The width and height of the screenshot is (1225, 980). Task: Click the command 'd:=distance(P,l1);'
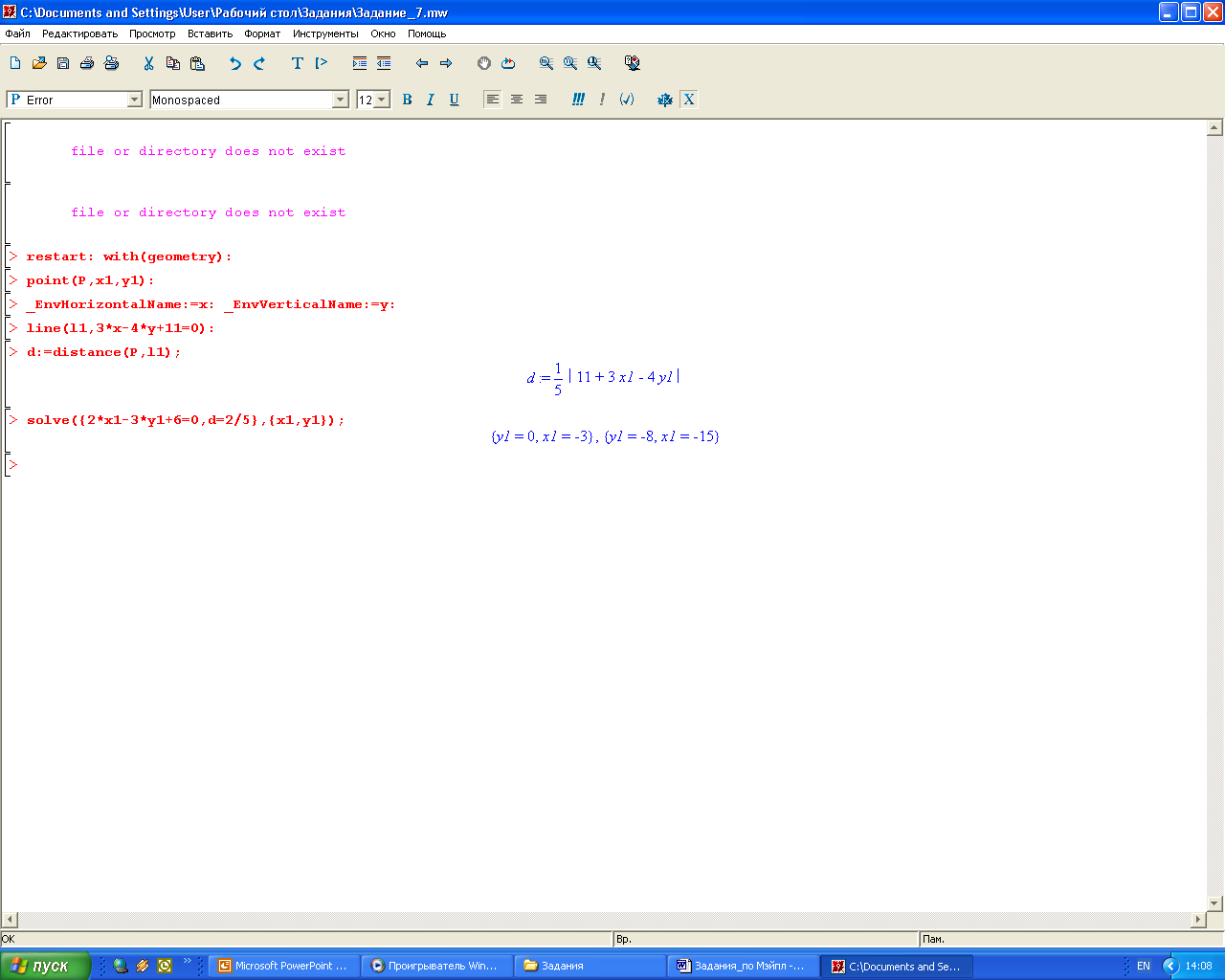pyautogui.click(x=103, y=352)
